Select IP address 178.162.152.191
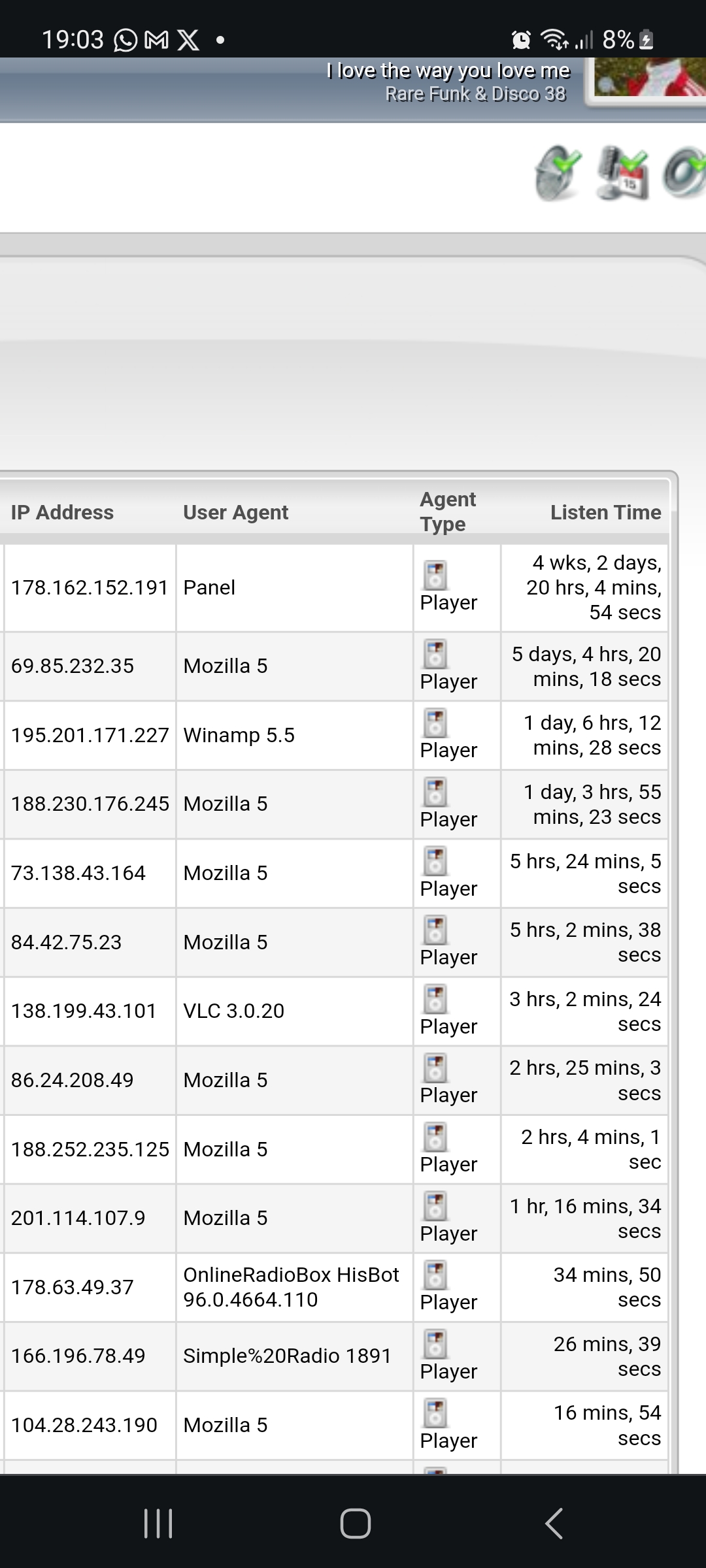 90,587
